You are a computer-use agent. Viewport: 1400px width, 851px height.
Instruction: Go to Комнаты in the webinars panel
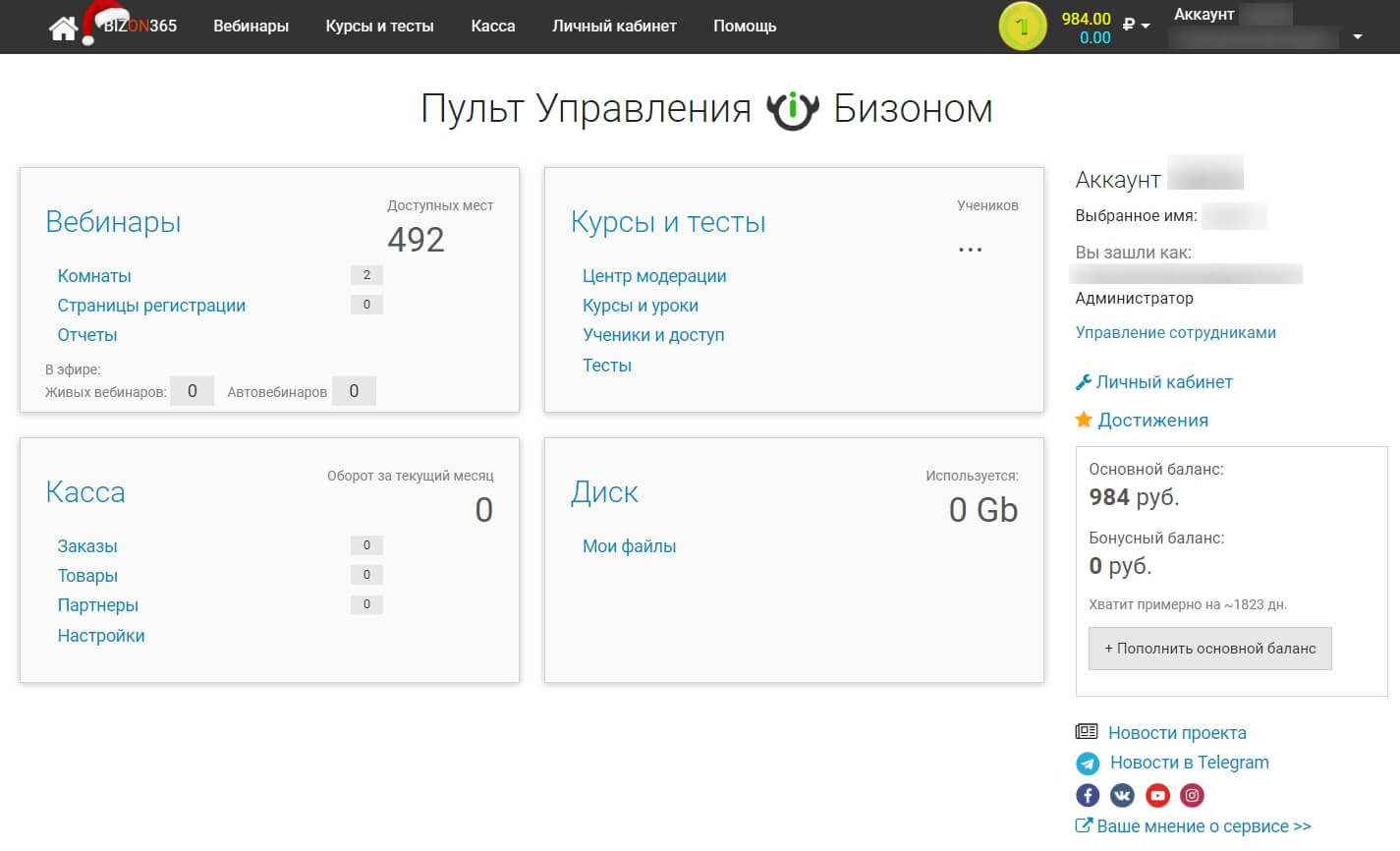pos(94,276)
